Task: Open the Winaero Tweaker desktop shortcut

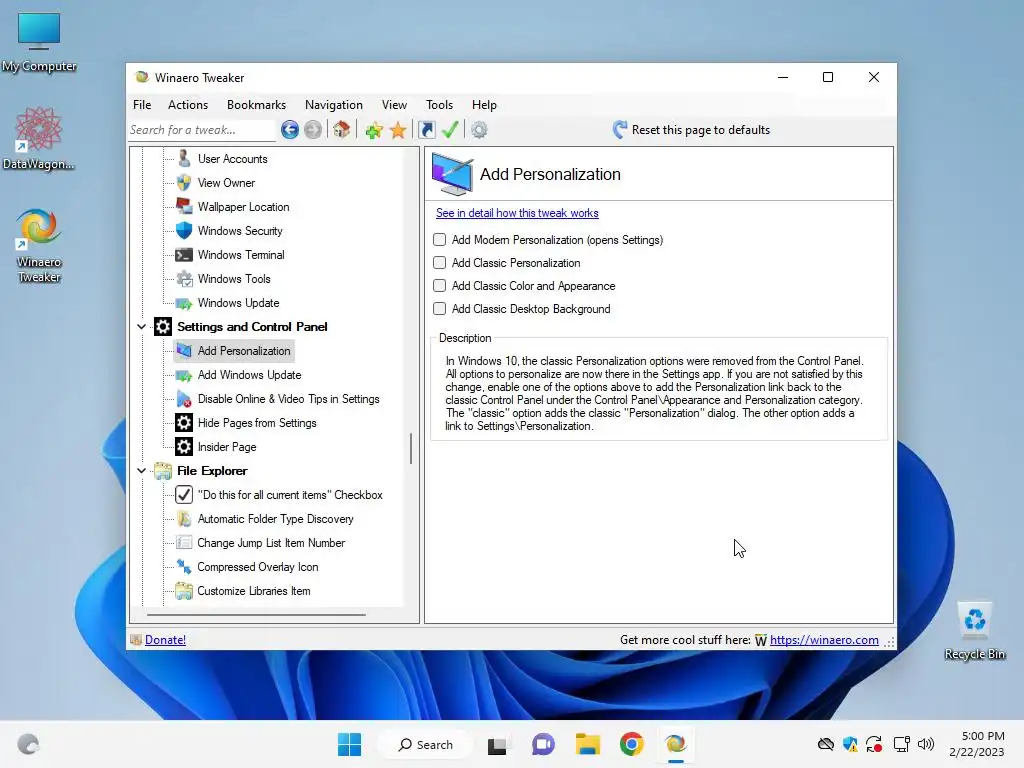Action: pos(39,246)
